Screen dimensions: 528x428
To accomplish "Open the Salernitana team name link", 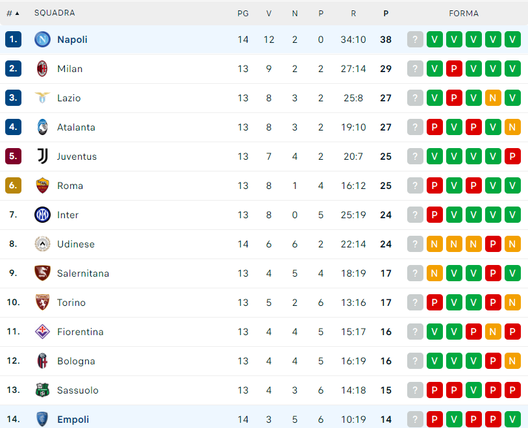I will (83, 273).
